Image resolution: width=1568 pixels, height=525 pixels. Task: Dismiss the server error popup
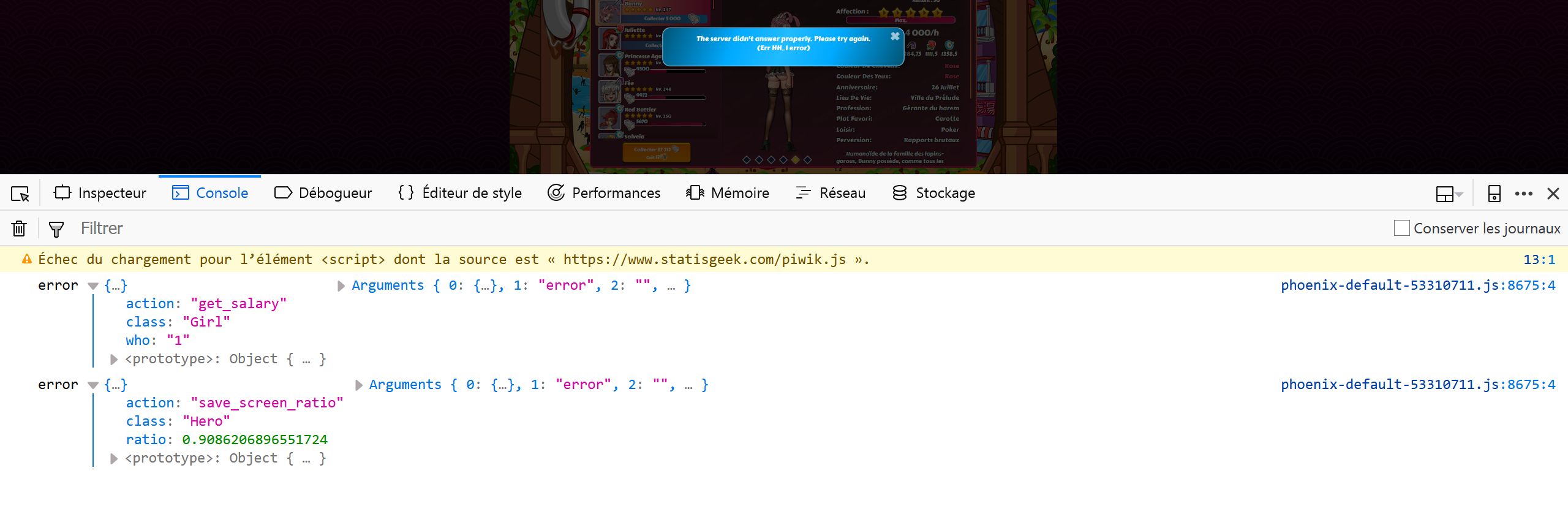[x=895, y=36]
